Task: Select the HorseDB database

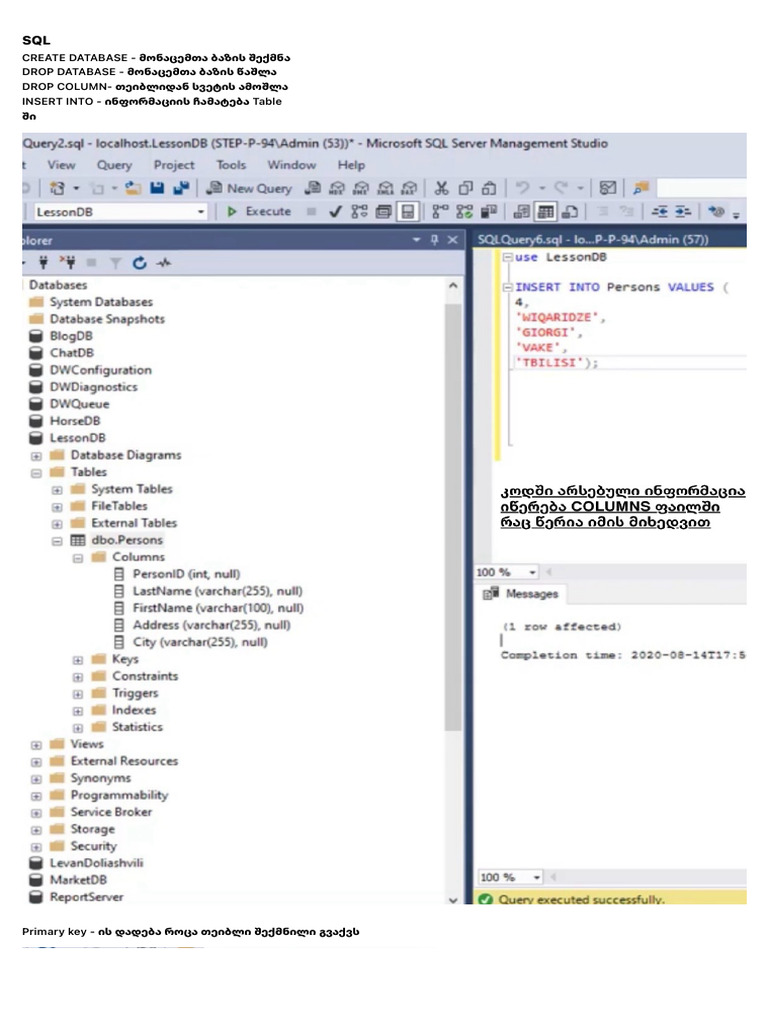Action: click(x=74, y=421)
